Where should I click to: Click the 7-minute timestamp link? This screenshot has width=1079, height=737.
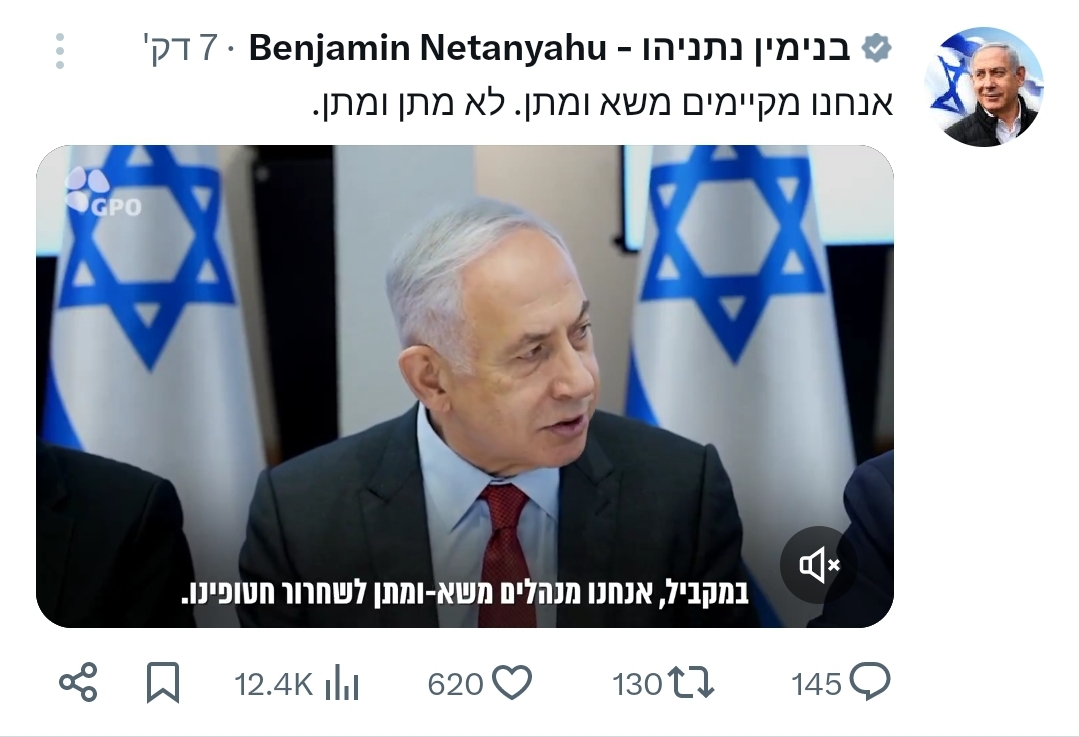pos(180,49)
